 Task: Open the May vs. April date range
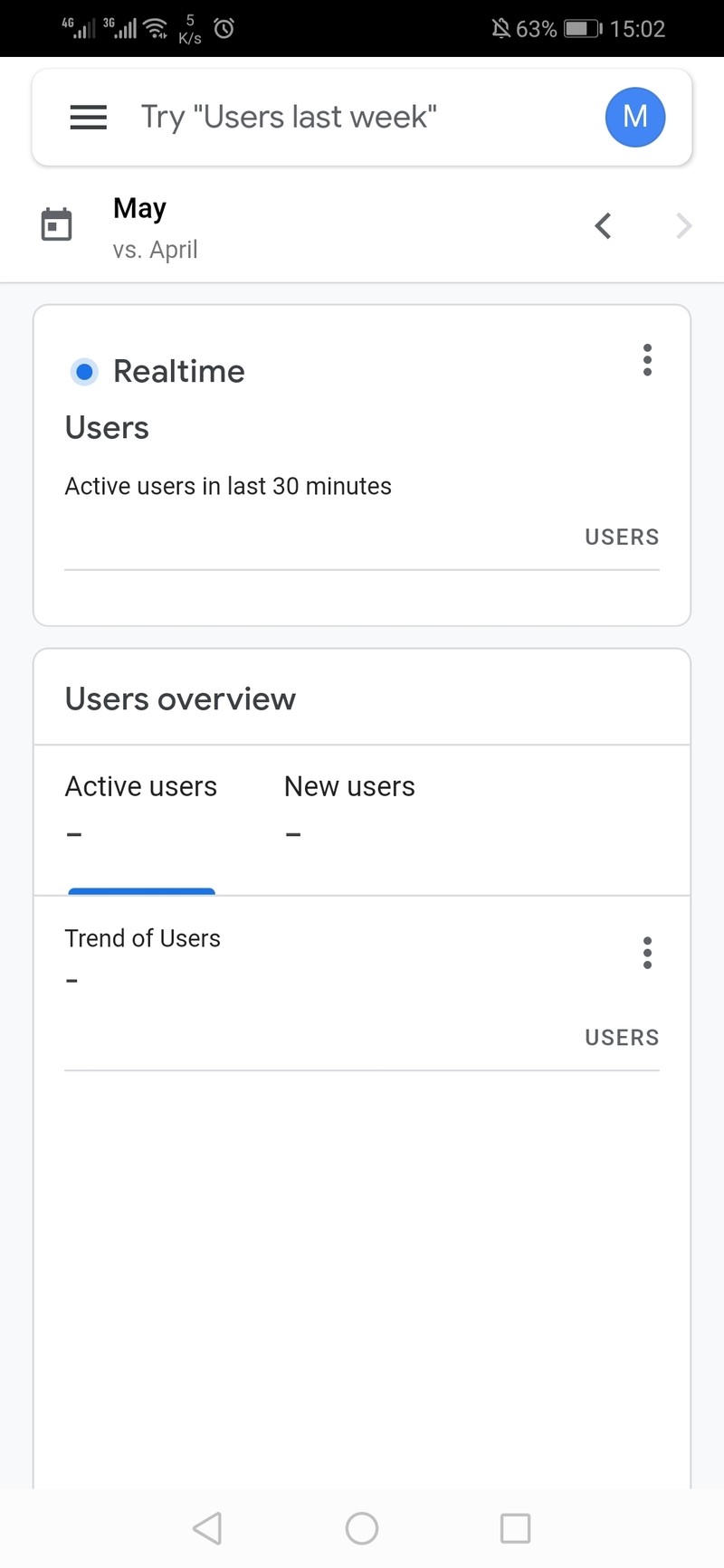(155, 227)
